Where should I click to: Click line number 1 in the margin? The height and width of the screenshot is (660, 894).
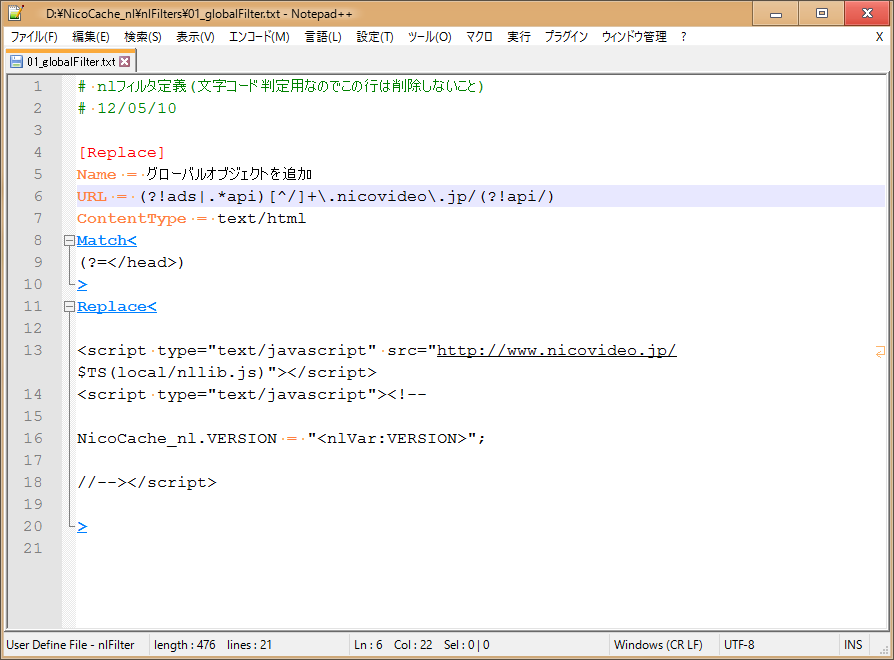(x=38, y=86)
